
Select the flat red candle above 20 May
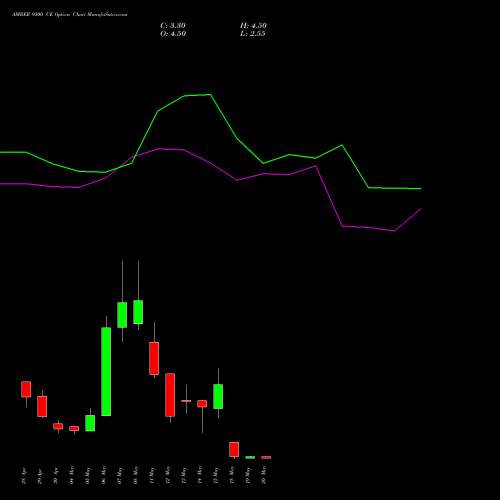266,457
